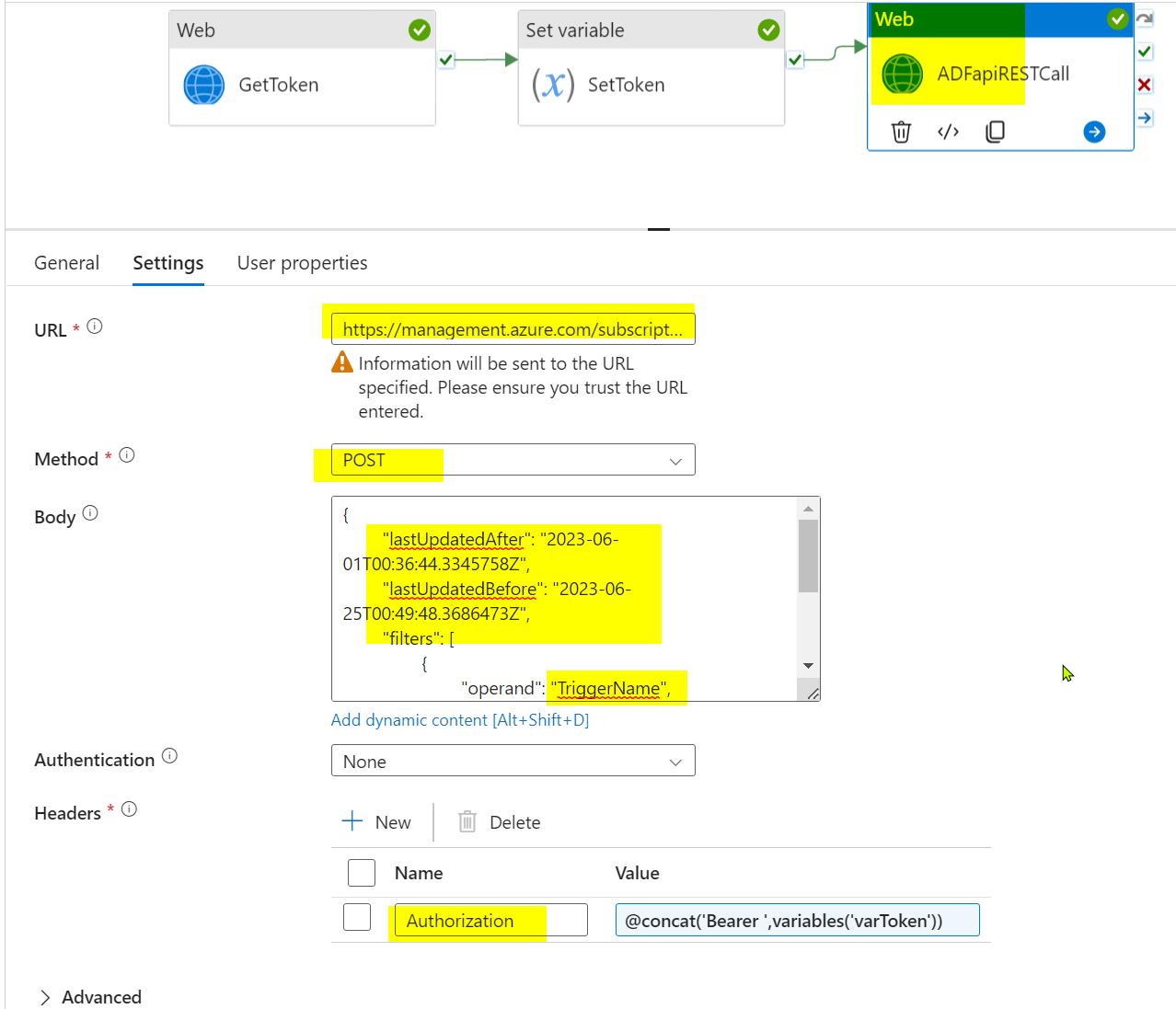Click inside the Body text area
The height and width of the screenshot is (1009, 1176).
coord(564,599)
